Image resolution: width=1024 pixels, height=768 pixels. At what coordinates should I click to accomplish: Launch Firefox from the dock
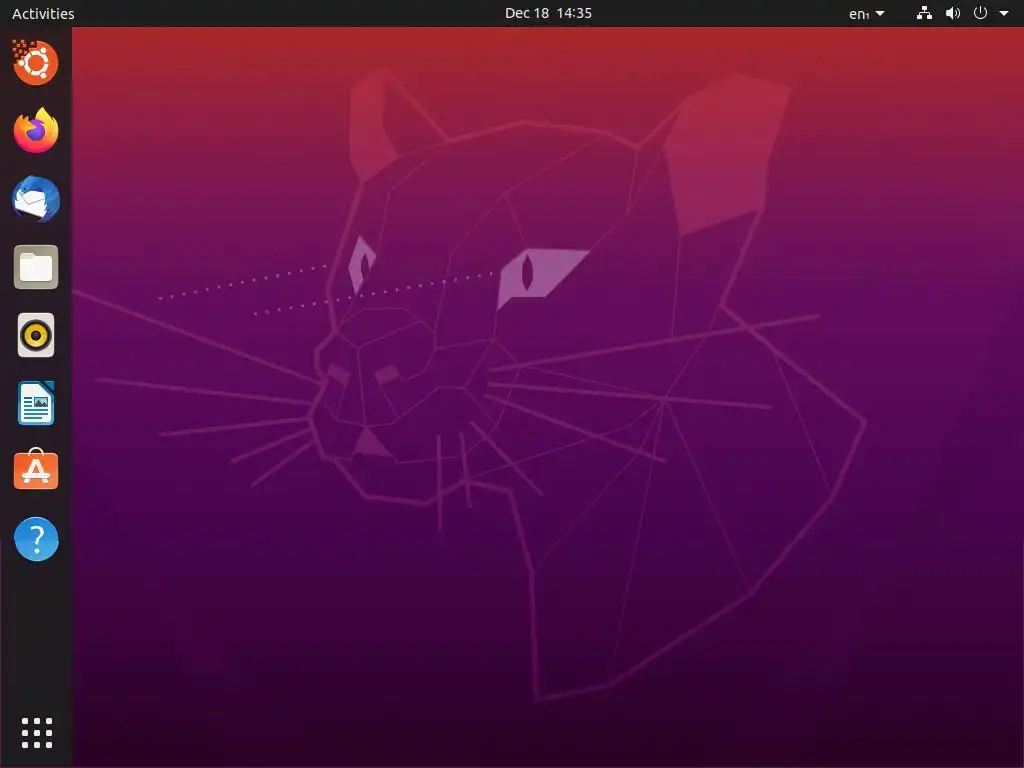coord(36,131)
